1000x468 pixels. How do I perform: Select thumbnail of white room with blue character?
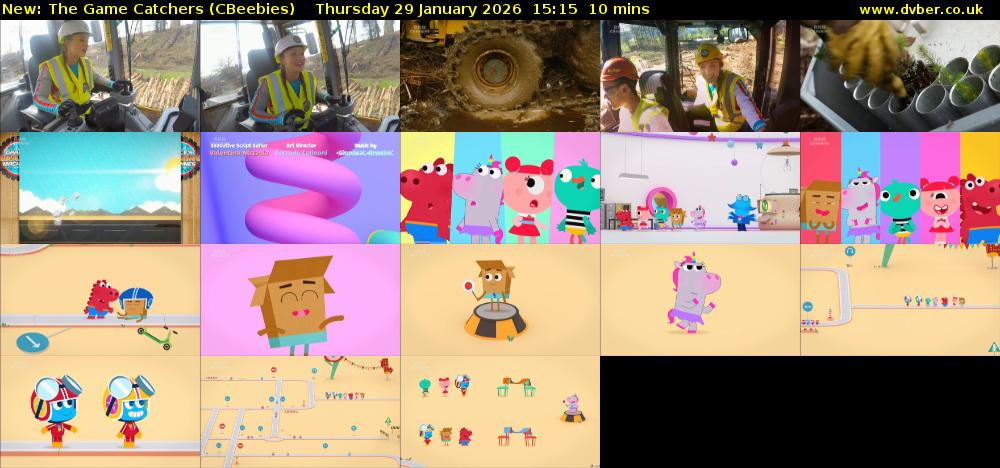tap(700, 188)
